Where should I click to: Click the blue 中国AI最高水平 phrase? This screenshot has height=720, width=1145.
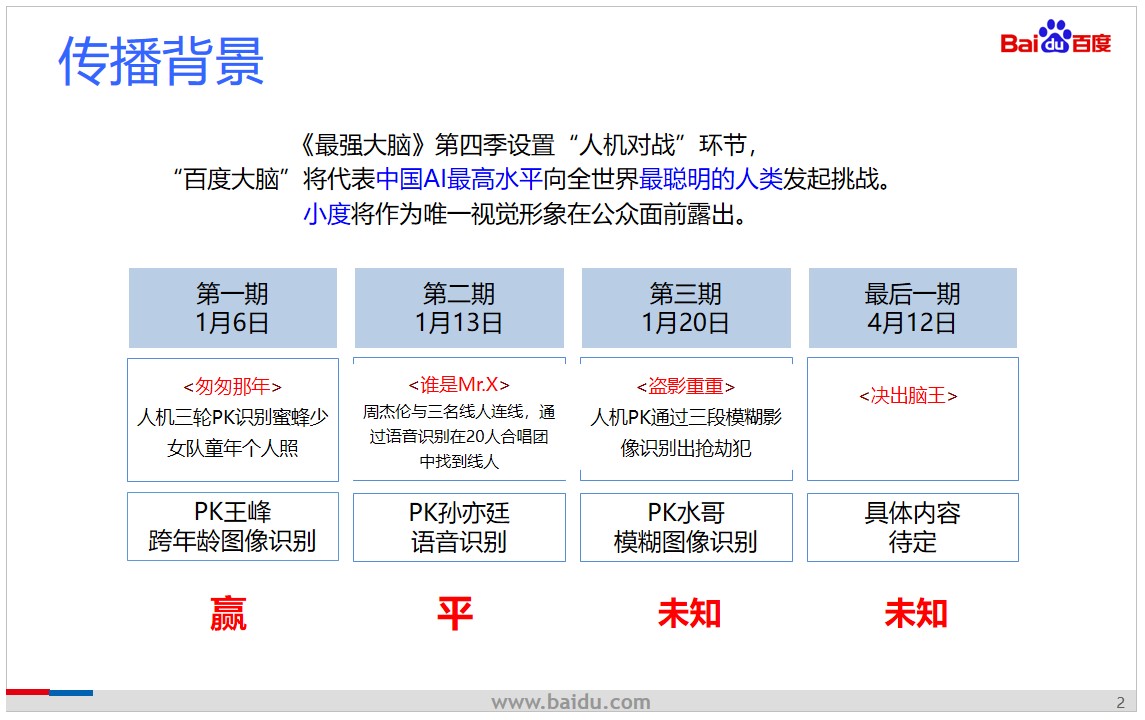[x=459, y=179]
